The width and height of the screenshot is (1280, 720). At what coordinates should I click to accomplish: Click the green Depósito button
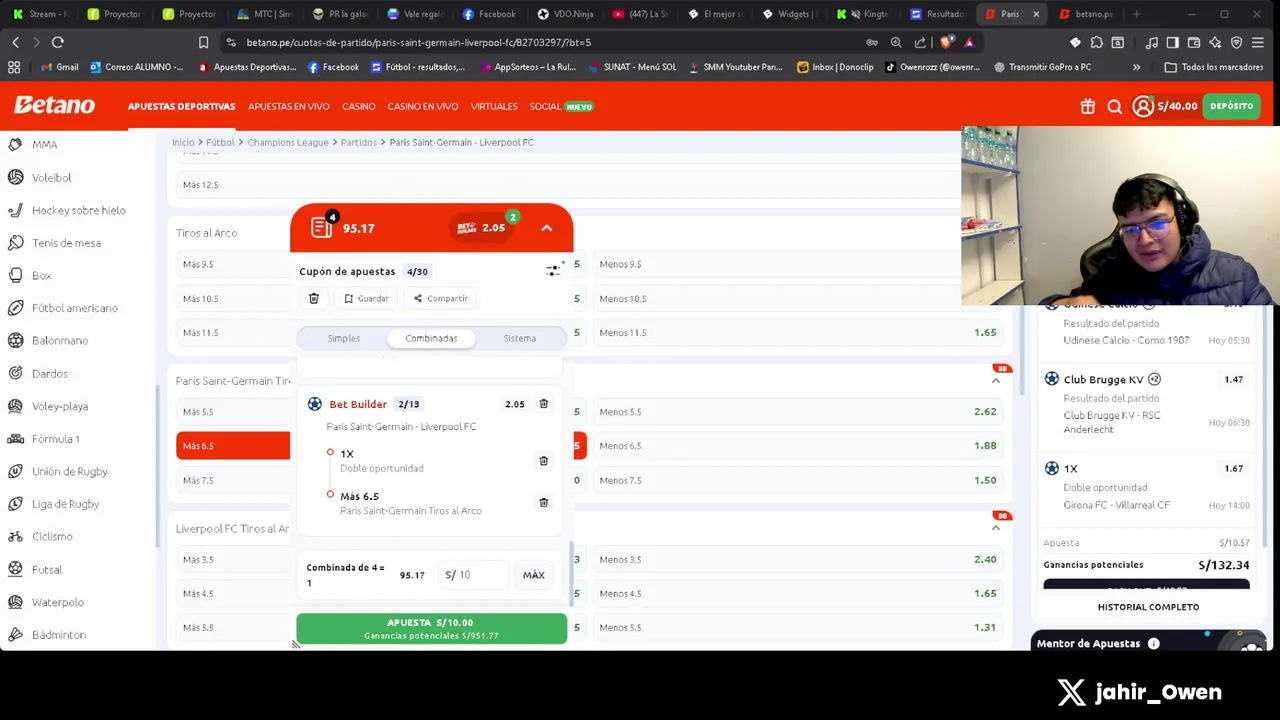coord(1231,106)
